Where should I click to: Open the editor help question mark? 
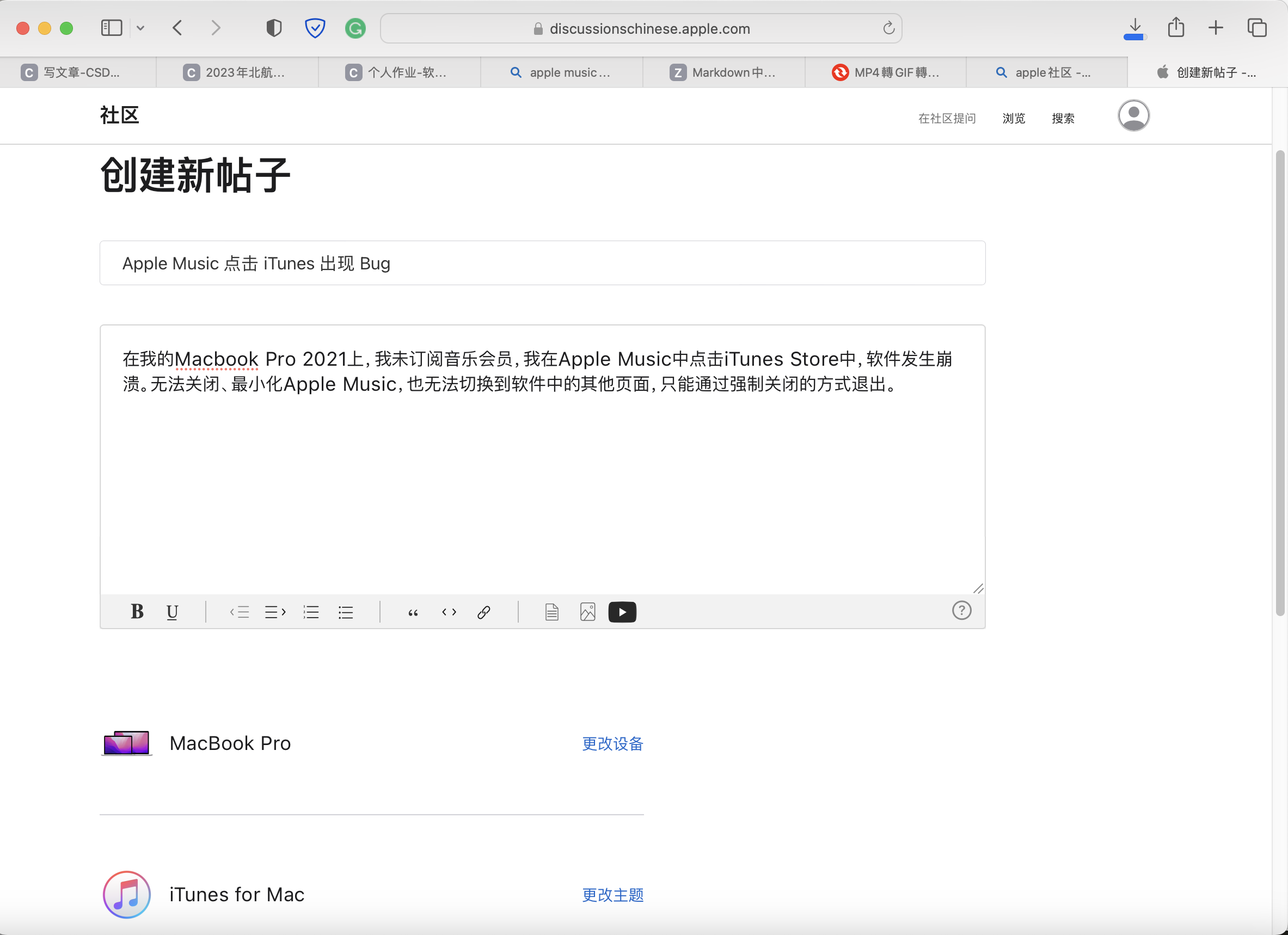(x=961, y=610)
